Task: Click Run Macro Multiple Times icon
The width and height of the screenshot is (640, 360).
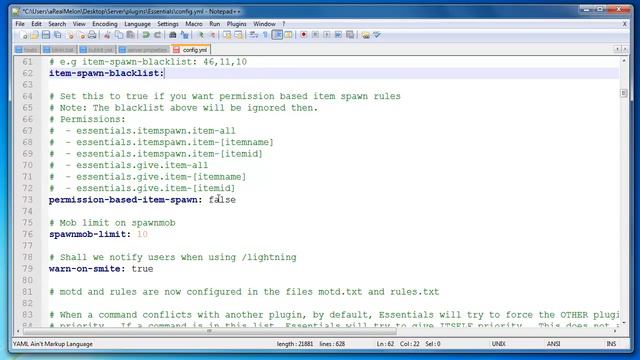Action: coord(338,35)
